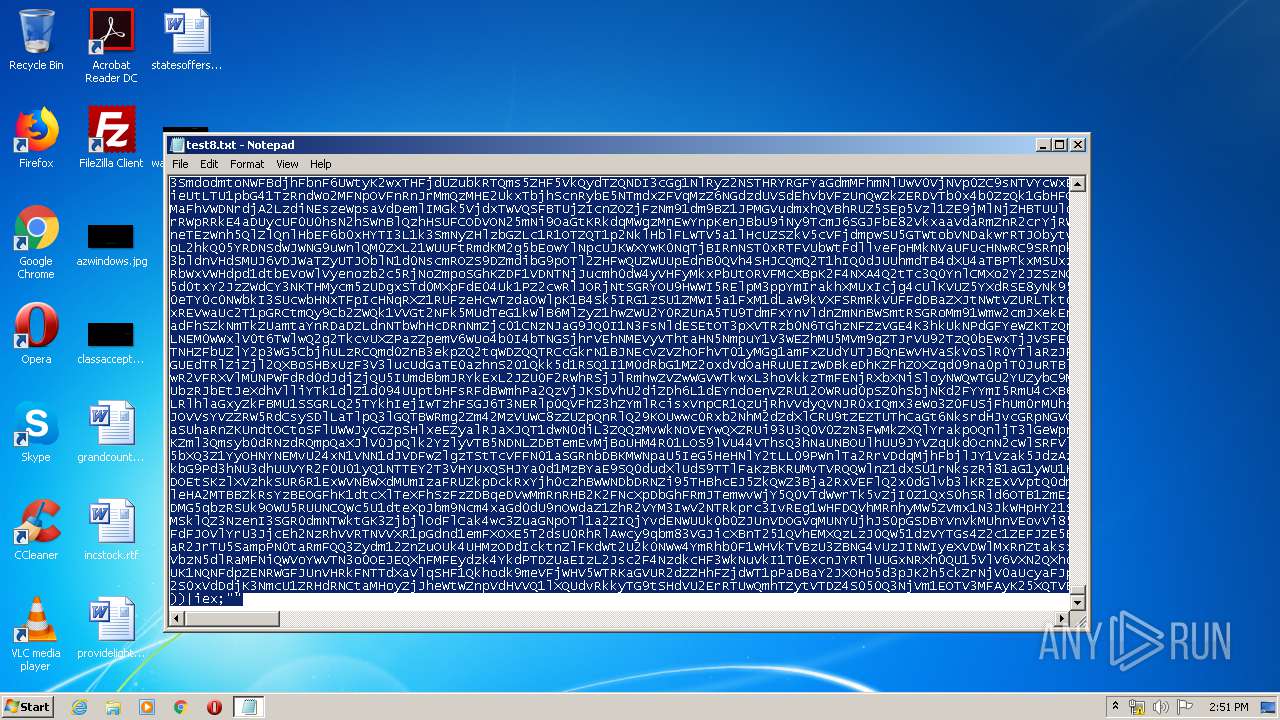Open the Edit menu in Notepad

pyautogui.click(x=209, y=164)
